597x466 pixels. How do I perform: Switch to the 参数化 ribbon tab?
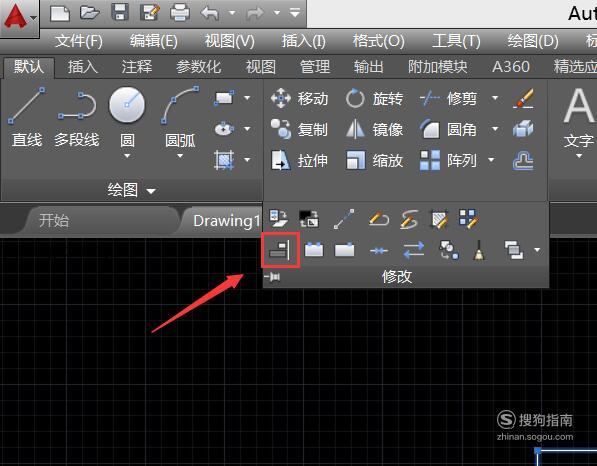click(198, 67)
